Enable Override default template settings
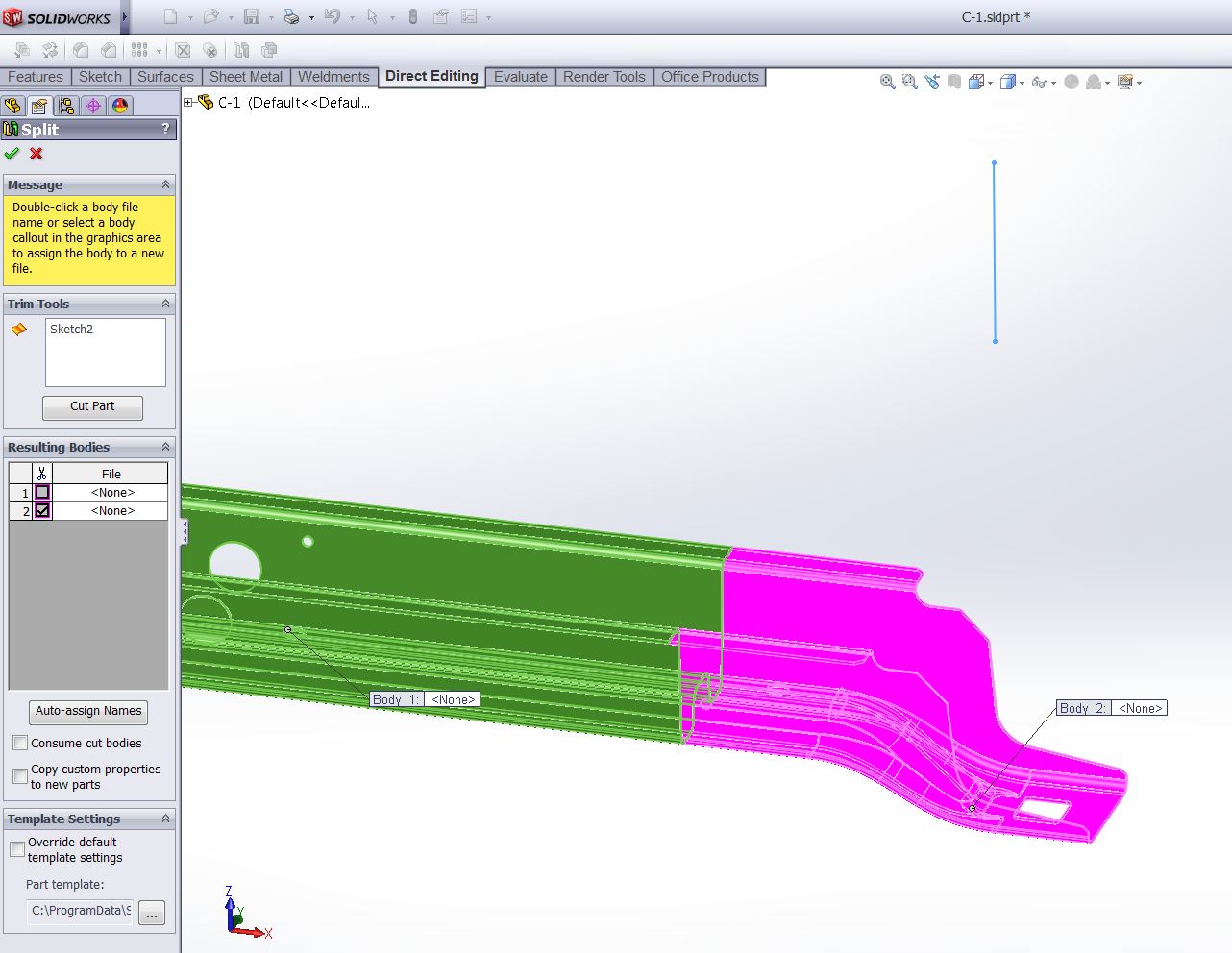 pos(17,849)
